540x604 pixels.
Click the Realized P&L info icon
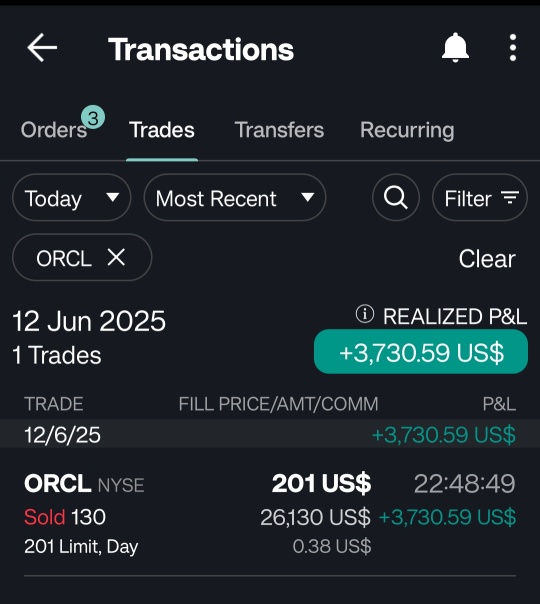(x=364, y=314)
